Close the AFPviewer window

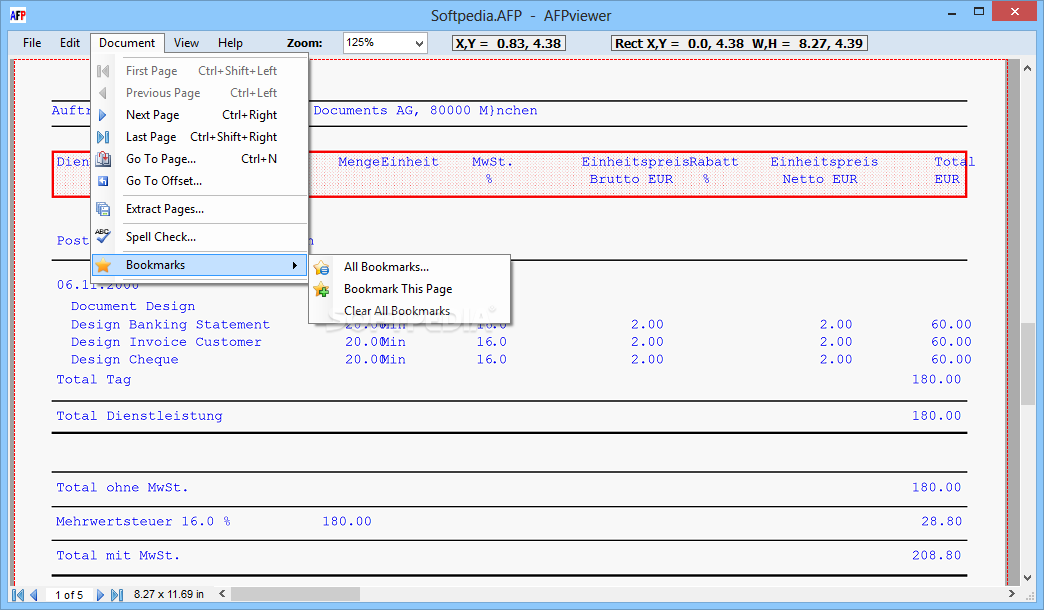(x=1015, y=12)
